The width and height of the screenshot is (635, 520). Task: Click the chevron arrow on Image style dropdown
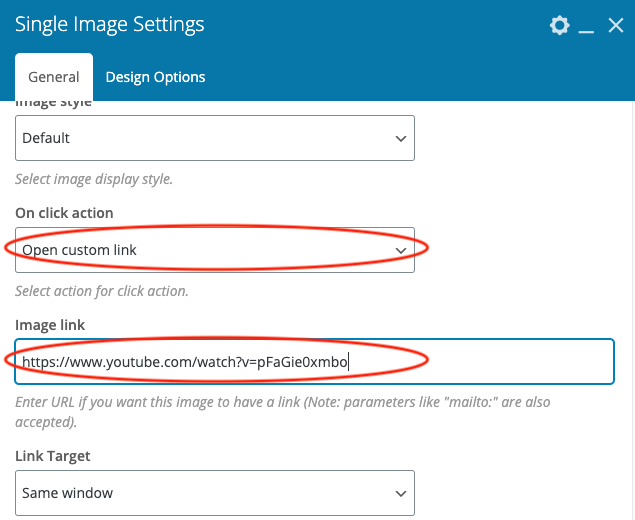(x=400, y=138)
